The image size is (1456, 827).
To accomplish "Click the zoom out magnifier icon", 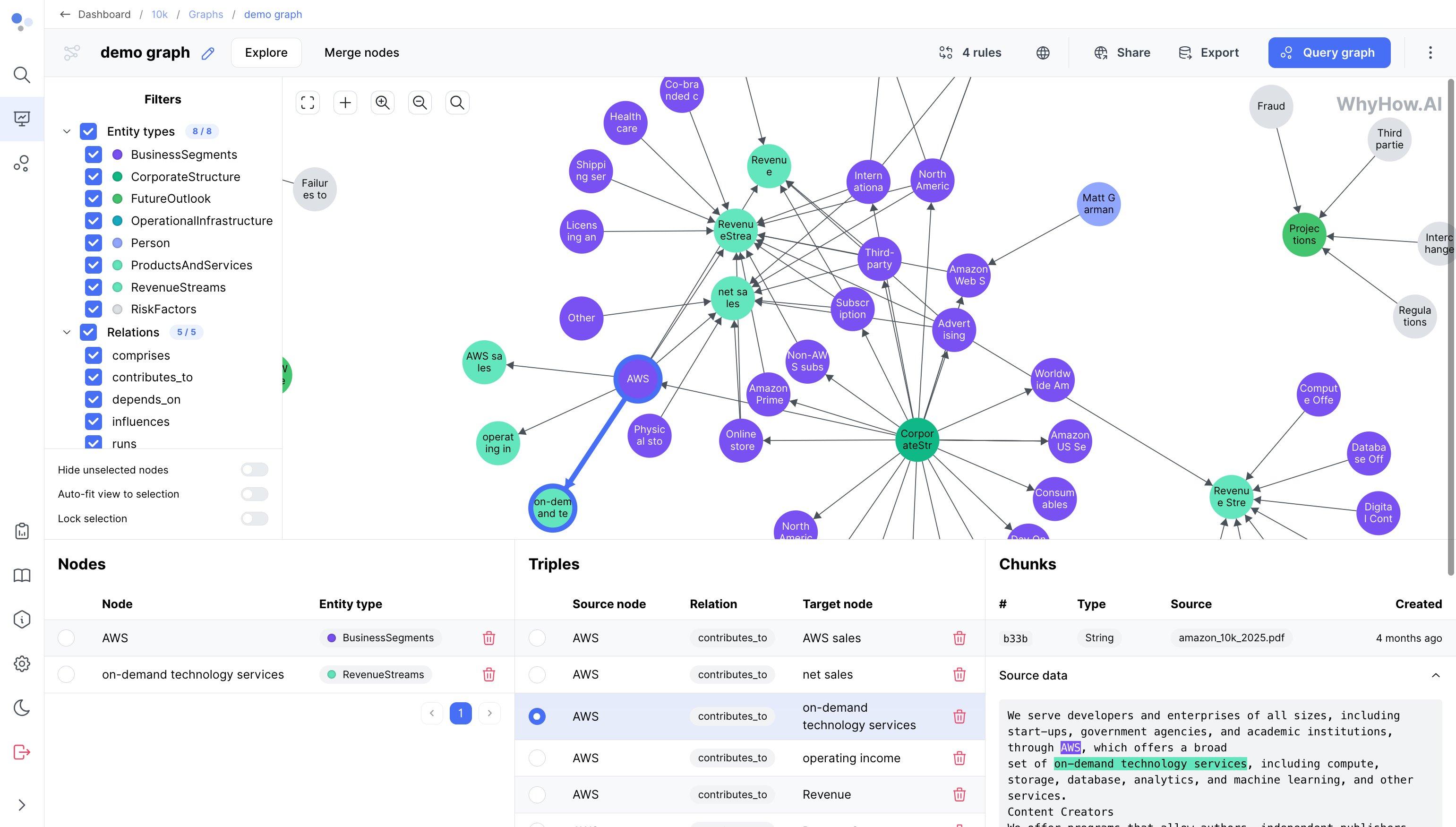I will [420, 103].
